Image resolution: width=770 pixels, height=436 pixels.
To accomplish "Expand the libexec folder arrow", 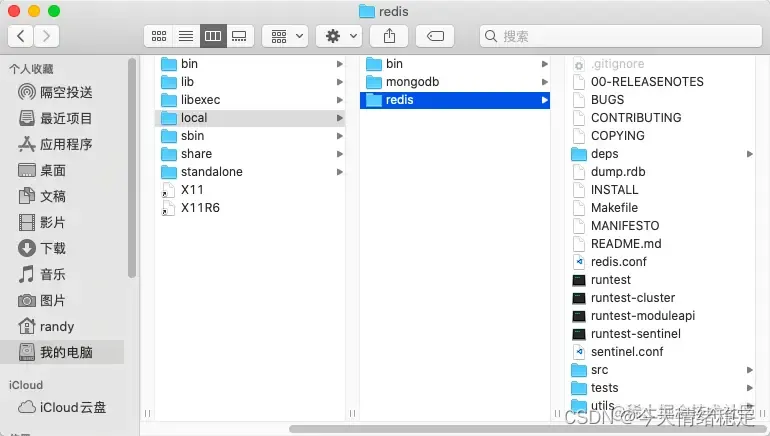I will coord(339,100).
